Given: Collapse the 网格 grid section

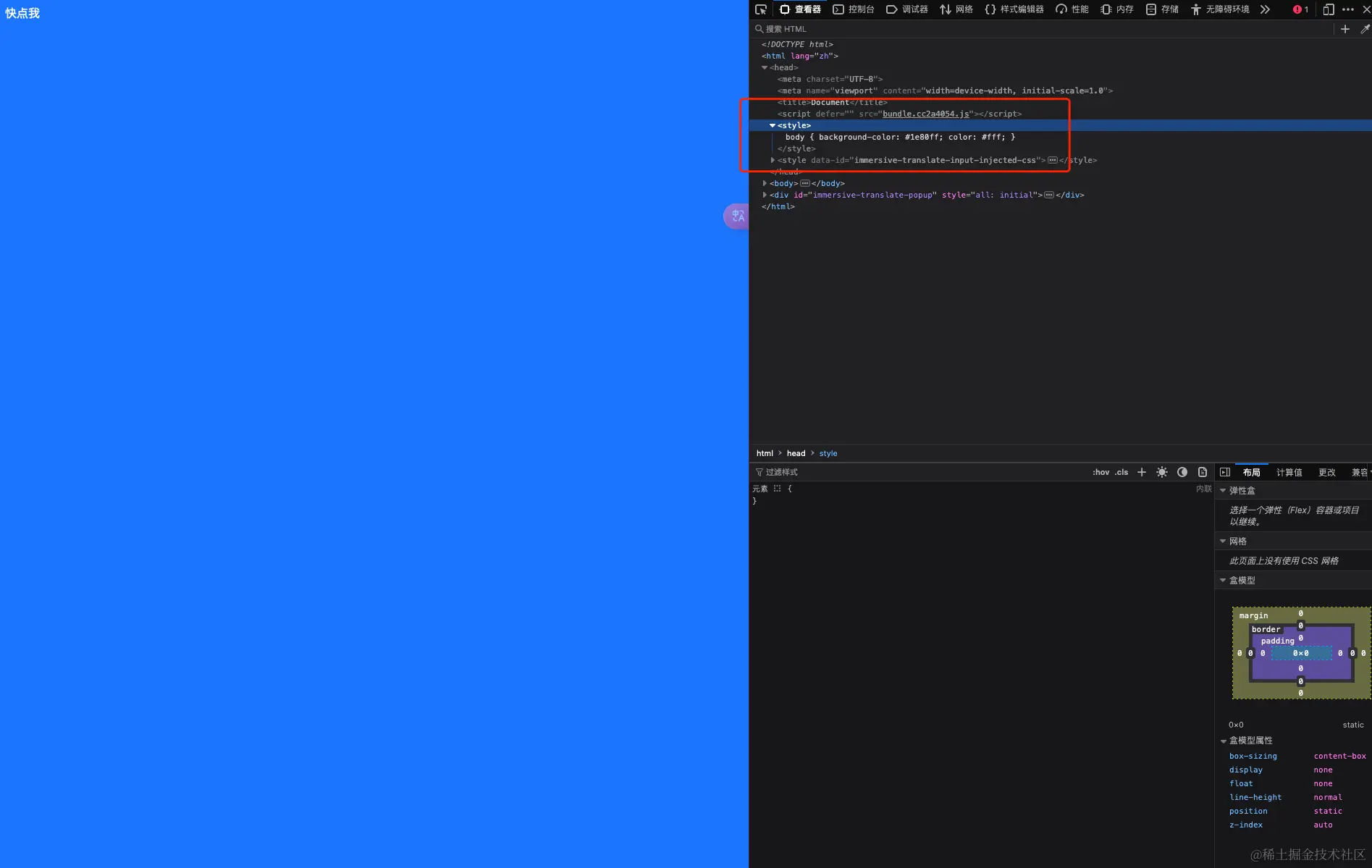Looking at the screenshot, I should click(x=1223, y=542).
